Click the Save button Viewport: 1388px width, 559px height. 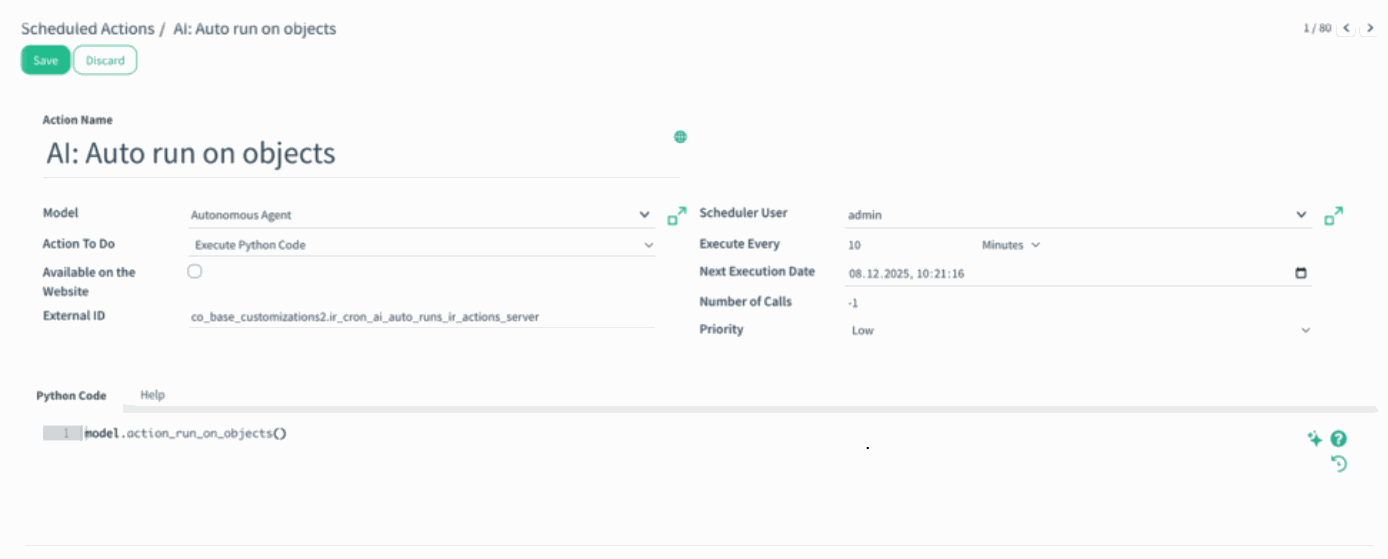[46, 60]
